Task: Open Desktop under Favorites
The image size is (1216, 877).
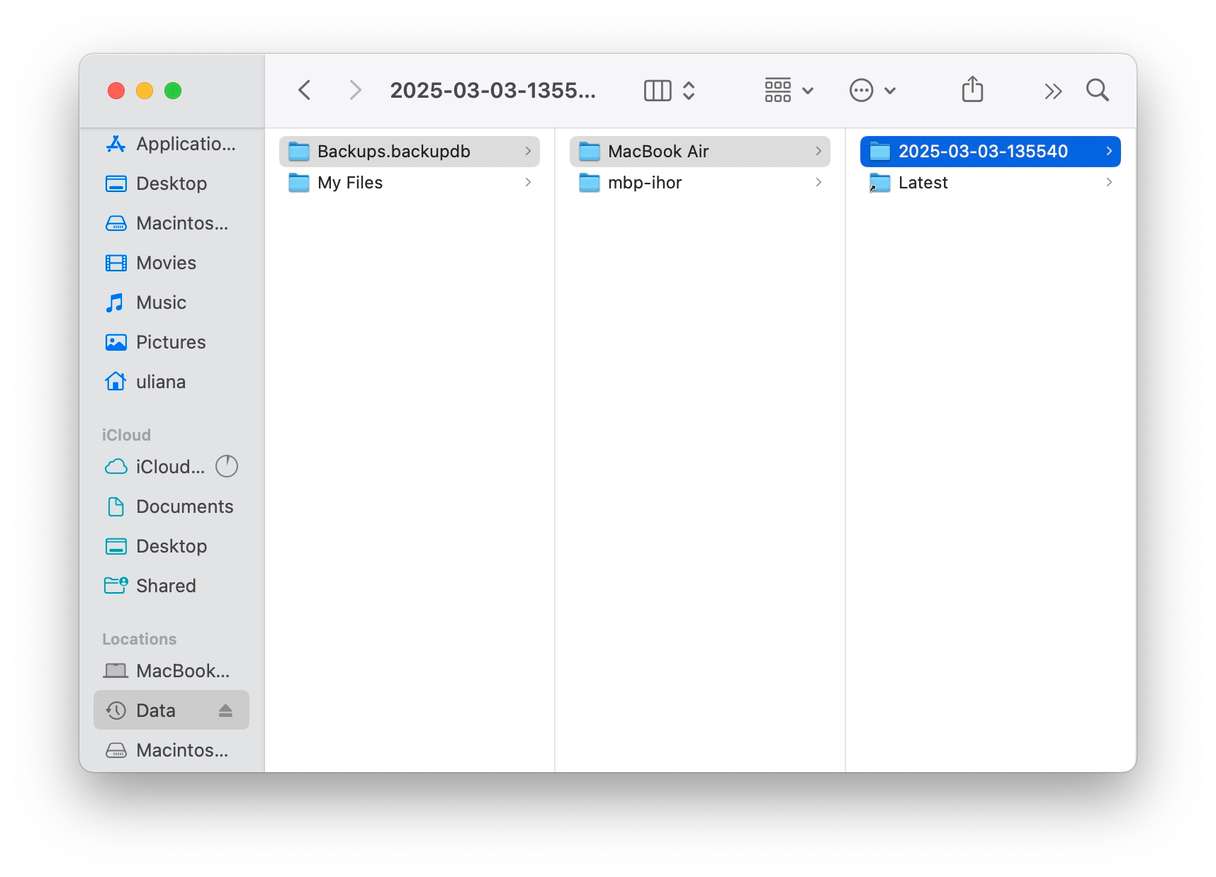Action: pyautogui.click(x=171, y=184)
